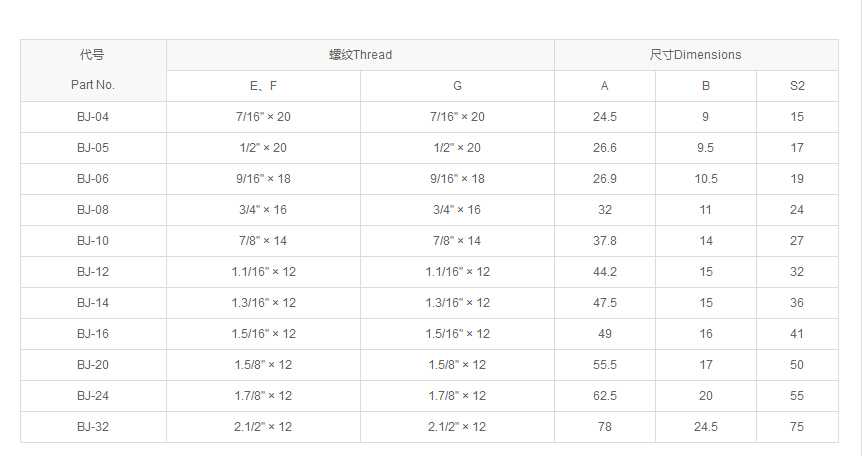This screenshot has height=456, width=862.
Task: Click the 螺纹Thread header cell
Action: coord(360,55)
